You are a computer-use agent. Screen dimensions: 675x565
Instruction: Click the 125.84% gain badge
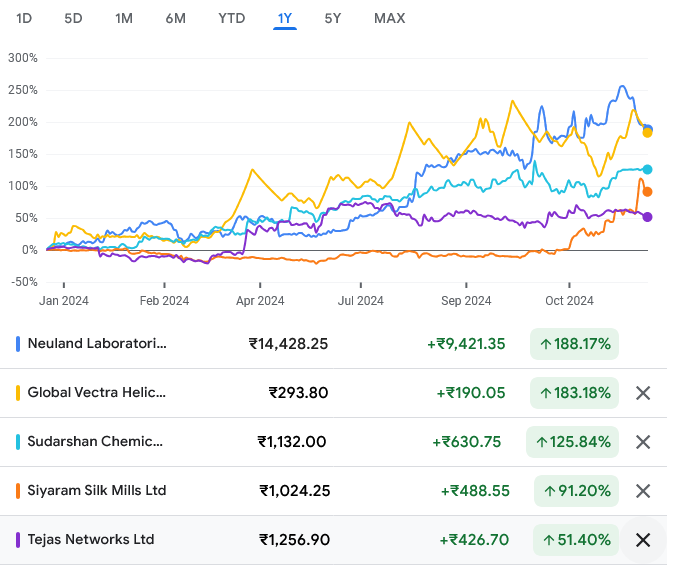(x=572, y=442)
